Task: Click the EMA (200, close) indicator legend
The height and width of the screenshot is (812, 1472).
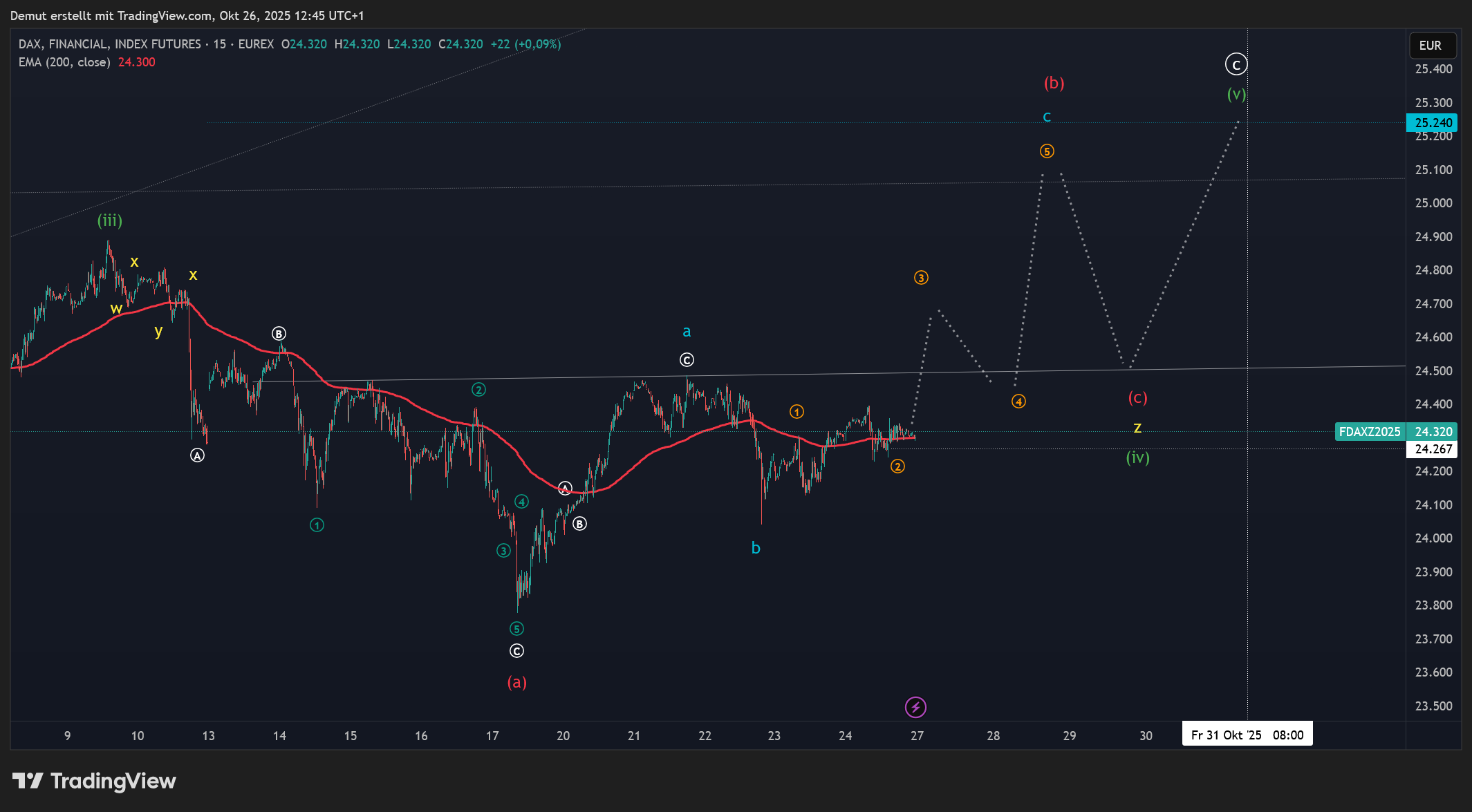Action: click(65, 62)
